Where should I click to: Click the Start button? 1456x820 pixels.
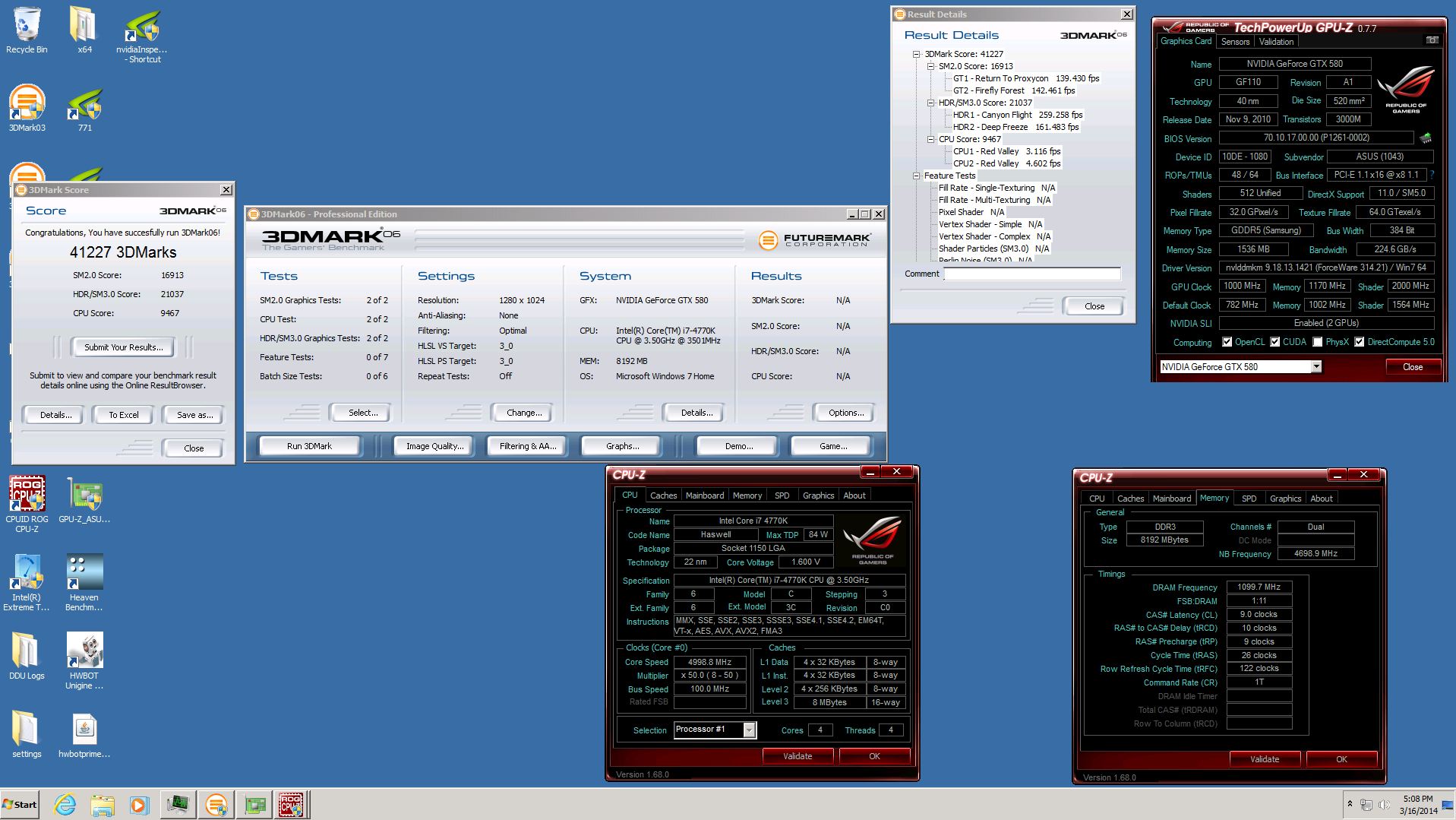click(21, 805)
